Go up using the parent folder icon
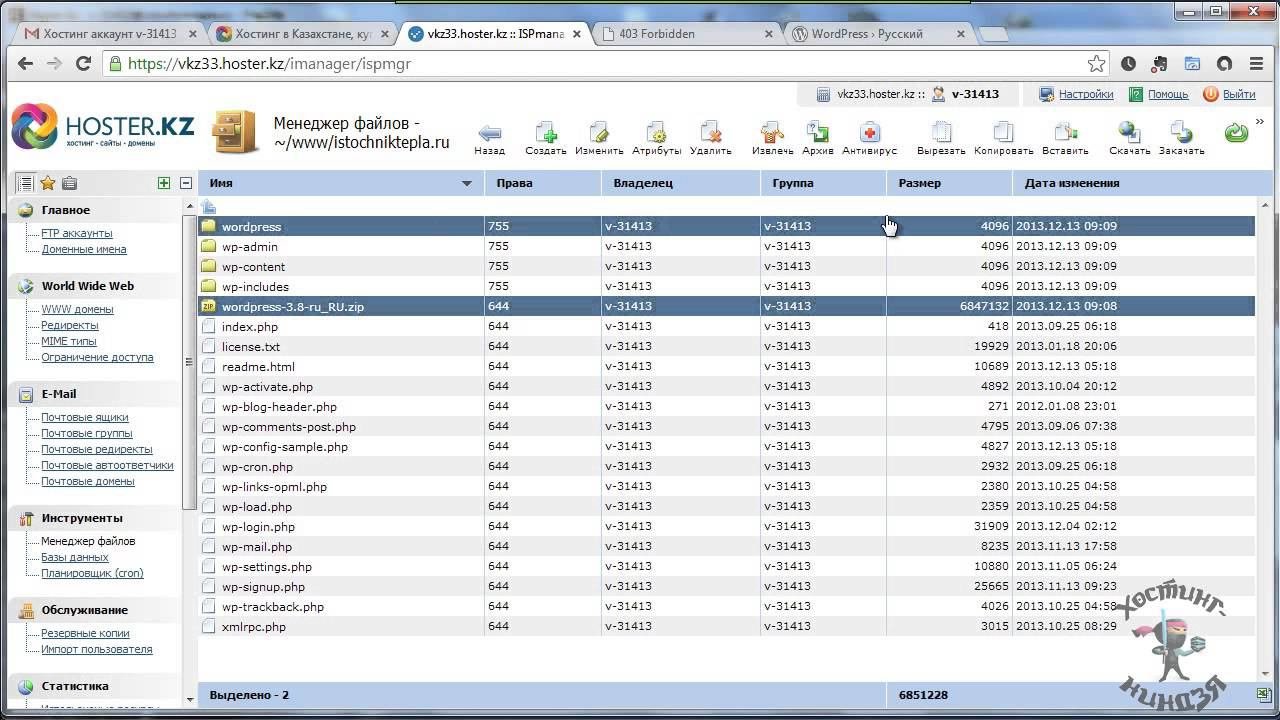This screenshot has width=1280, height=720. coord(208,207)
